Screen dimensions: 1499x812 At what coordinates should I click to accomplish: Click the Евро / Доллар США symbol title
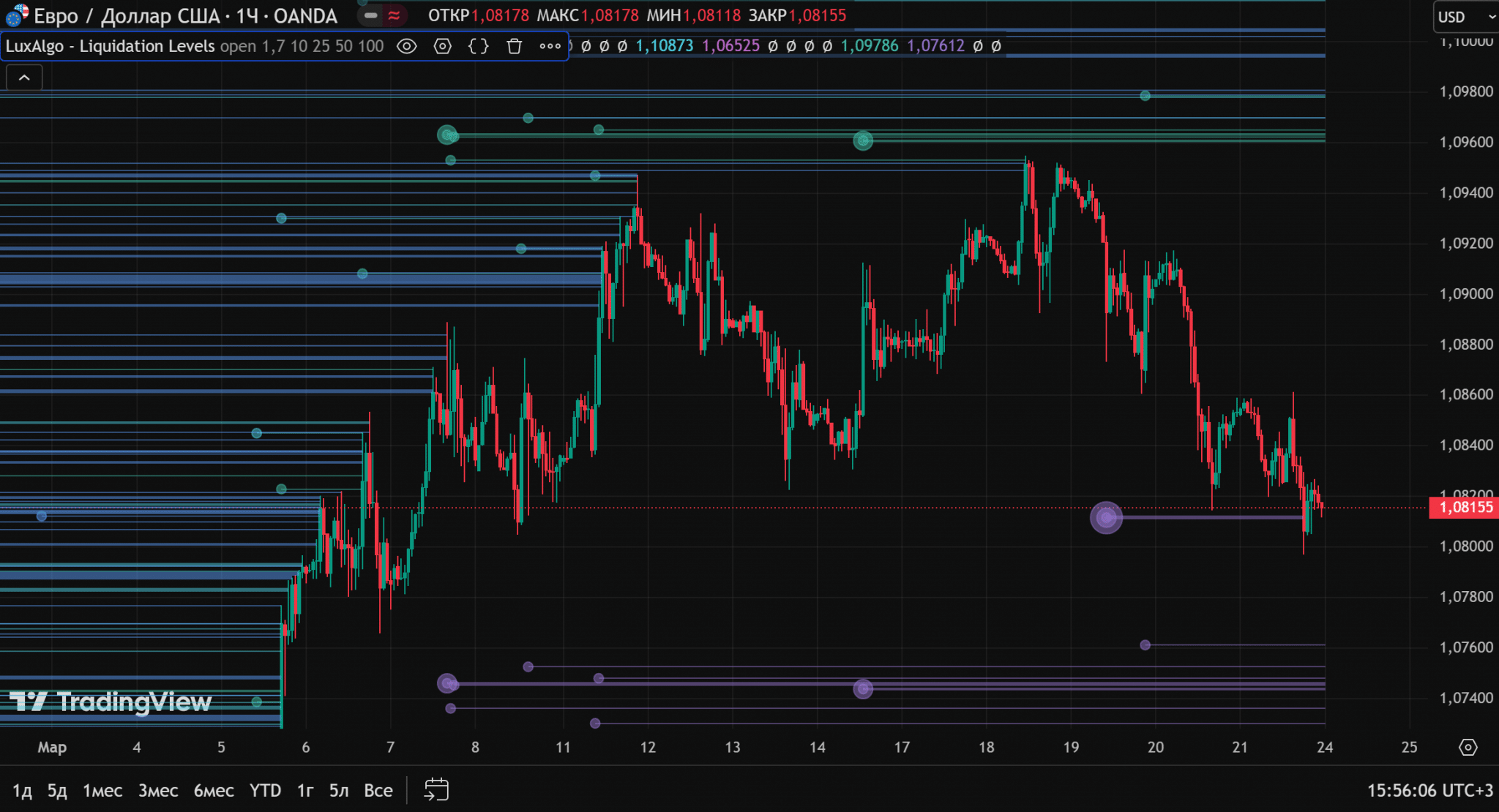click(x=185, y=15)
